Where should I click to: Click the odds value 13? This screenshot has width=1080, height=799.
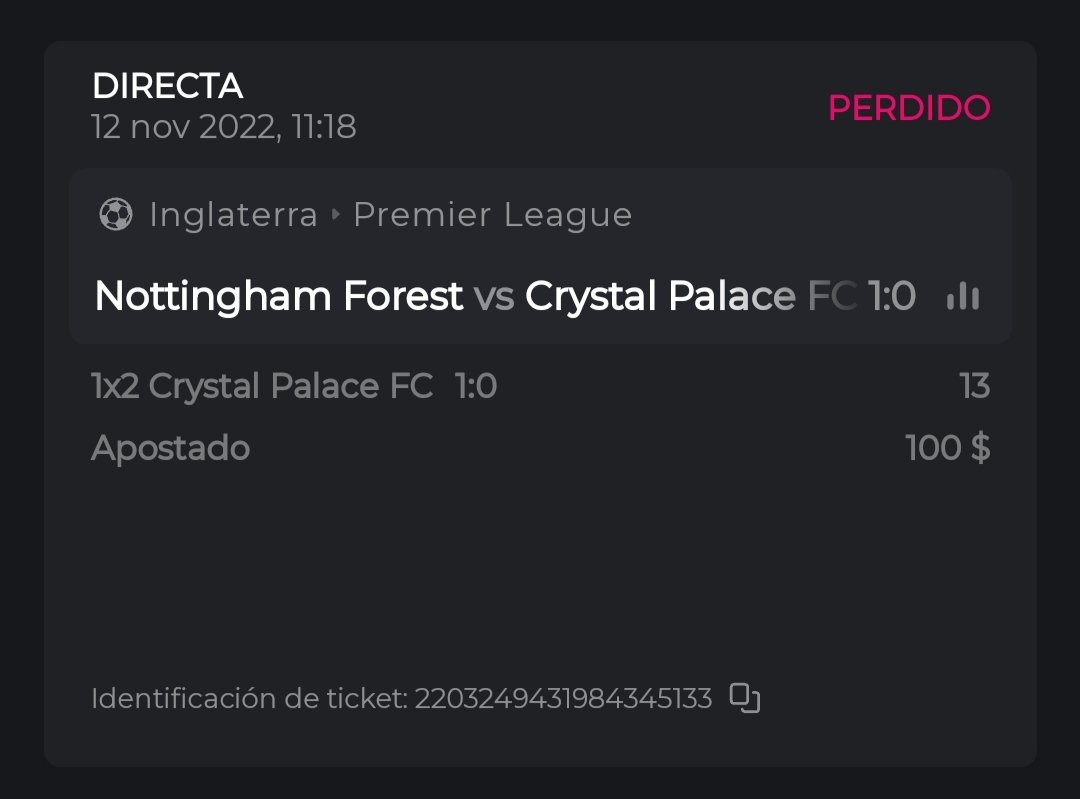[974, 386]
